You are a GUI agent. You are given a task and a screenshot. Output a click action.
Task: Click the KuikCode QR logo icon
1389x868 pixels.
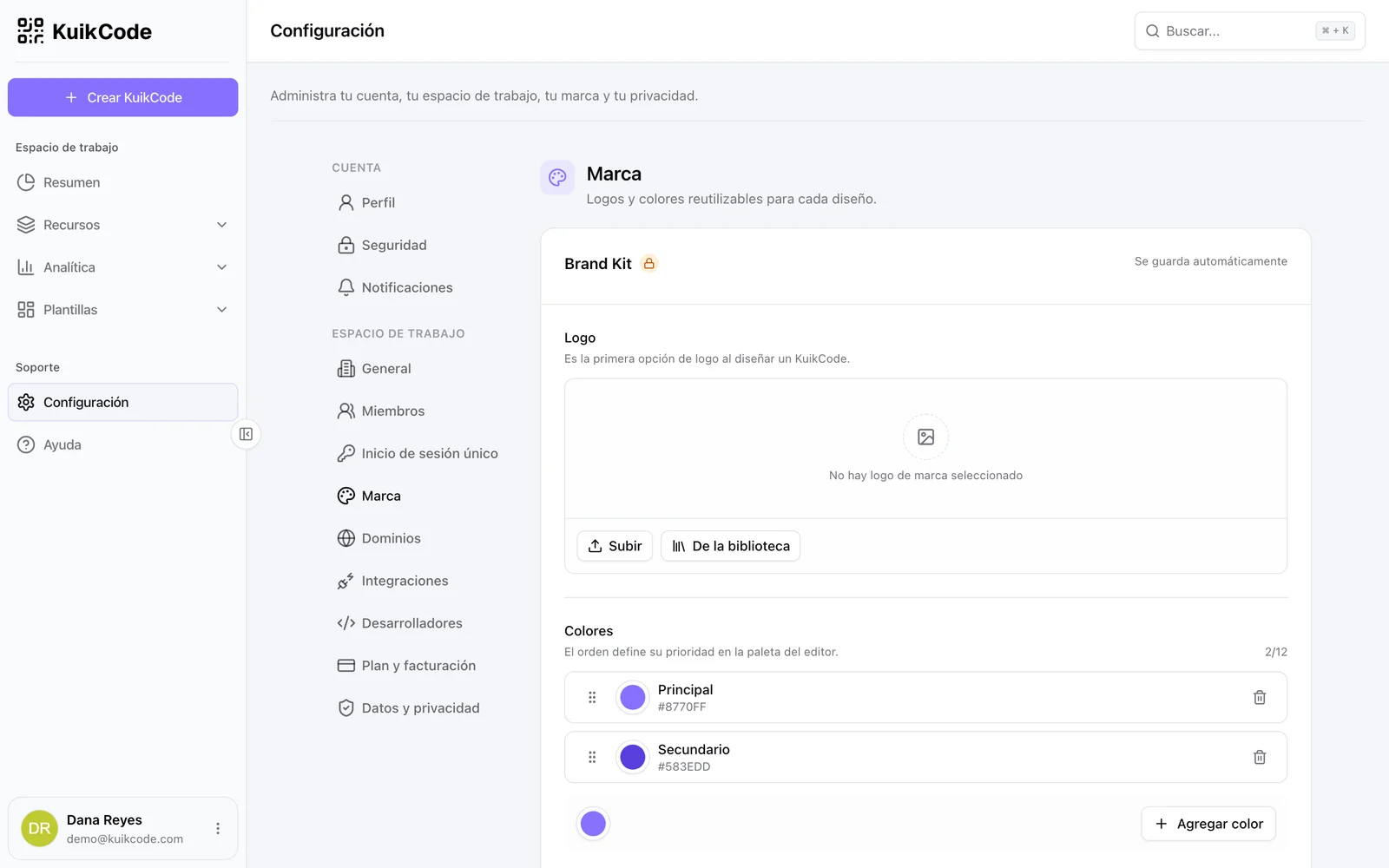30,31
